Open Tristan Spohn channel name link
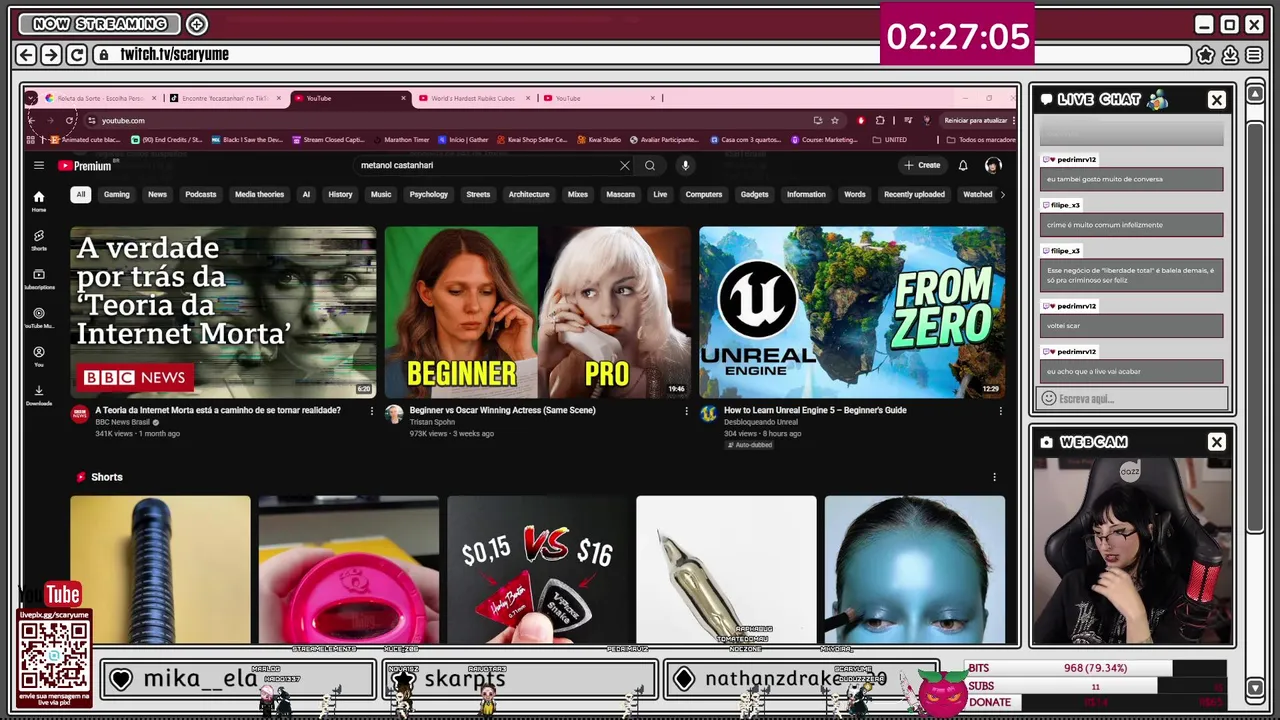Viewport: 1280px width, 720px height. [432, 422]
